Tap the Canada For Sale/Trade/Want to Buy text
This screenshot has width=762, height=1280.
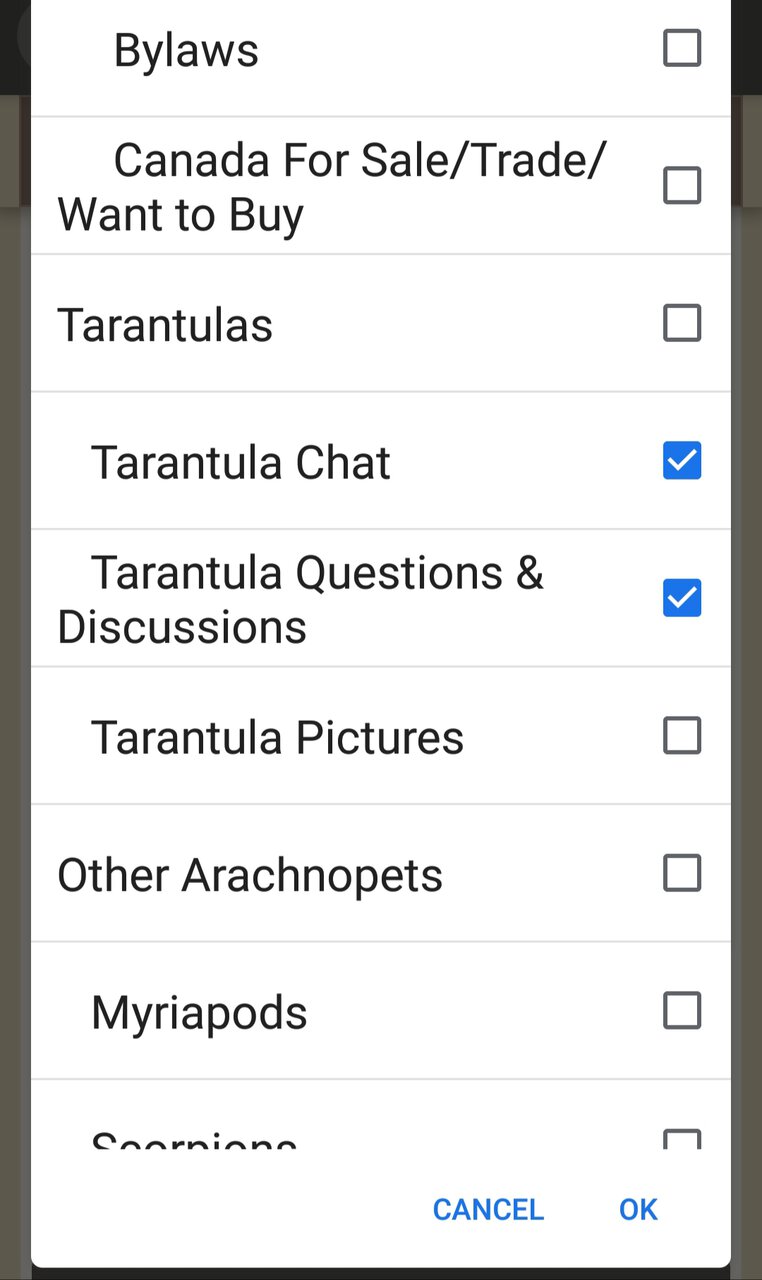click(x=332, y=187)
